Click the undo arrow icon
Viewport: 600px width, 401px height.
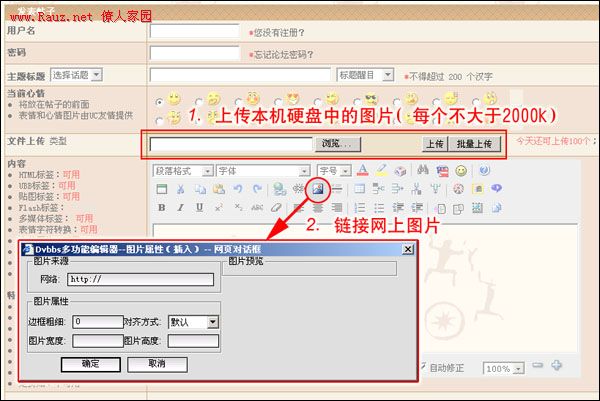(x=238, y=188)
